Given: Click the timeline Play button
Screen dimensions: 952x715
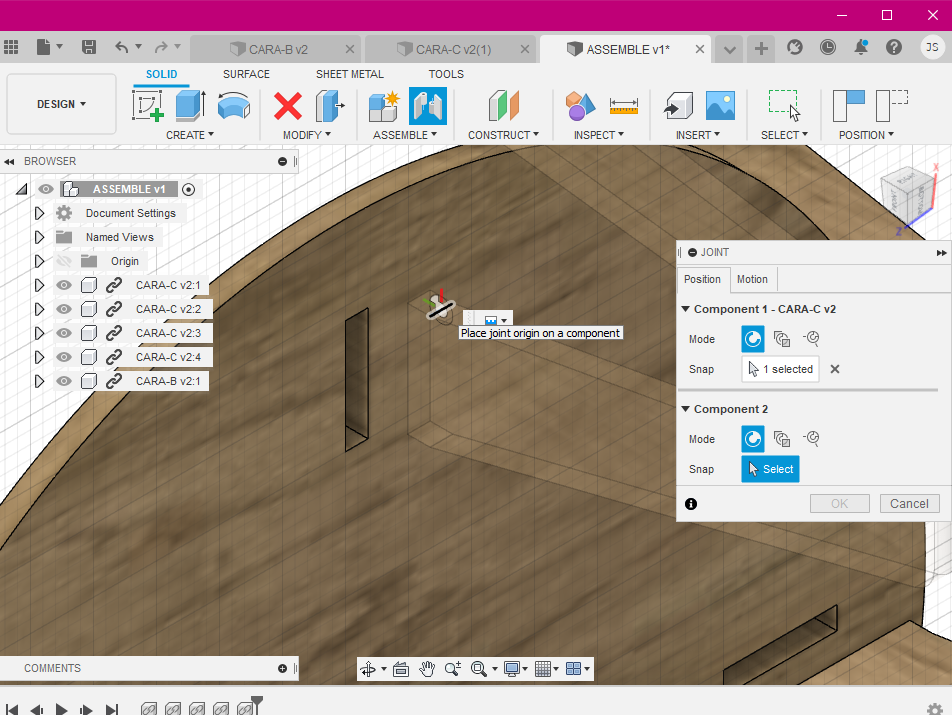Looking at the screenshot, I should pos(61,709).
